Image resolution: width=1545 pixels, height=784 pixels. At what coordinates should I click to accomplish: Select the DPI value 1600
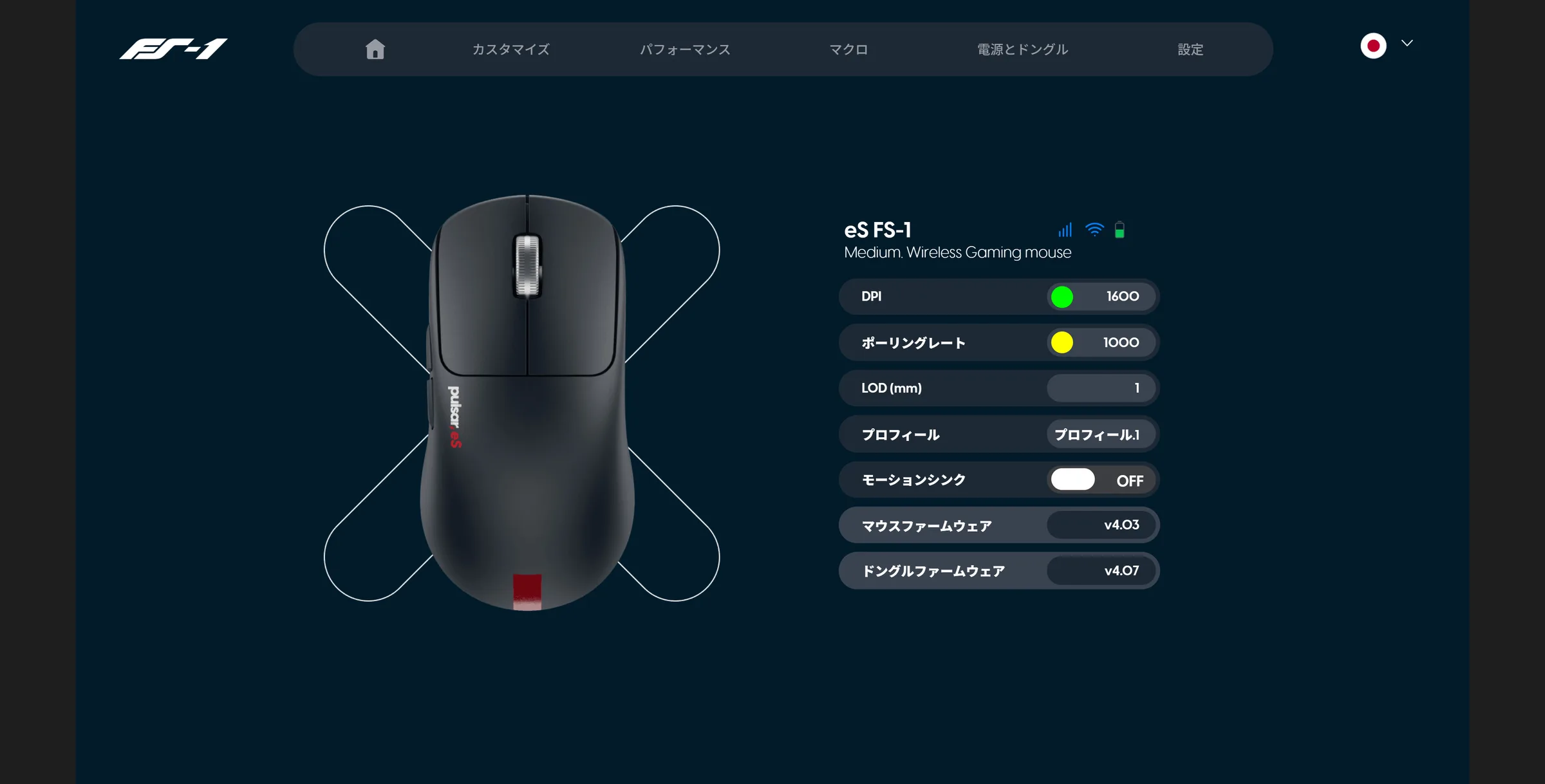pyautogui.click(x=1123, y=296)
